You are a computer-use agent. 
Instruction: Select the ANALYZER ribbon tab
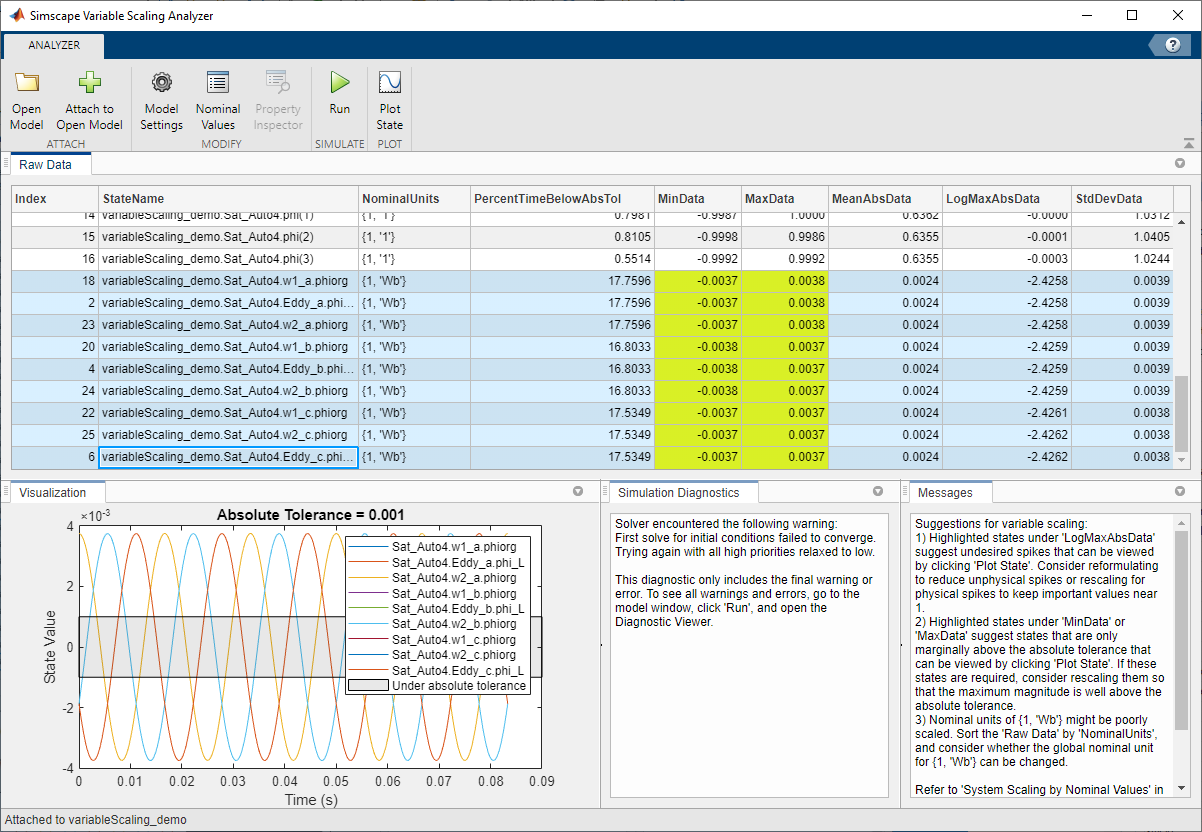coord(54,45)
